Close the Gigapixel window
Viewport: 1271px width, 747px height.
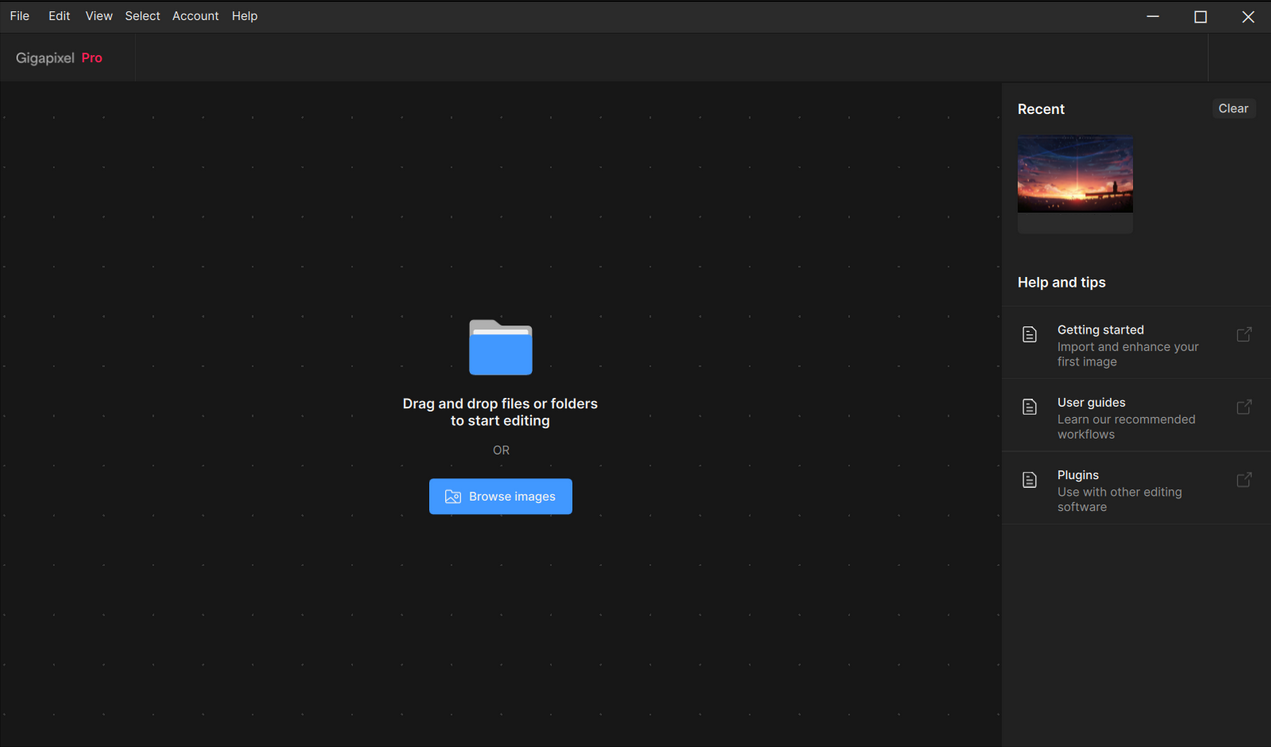(1248, 16)
